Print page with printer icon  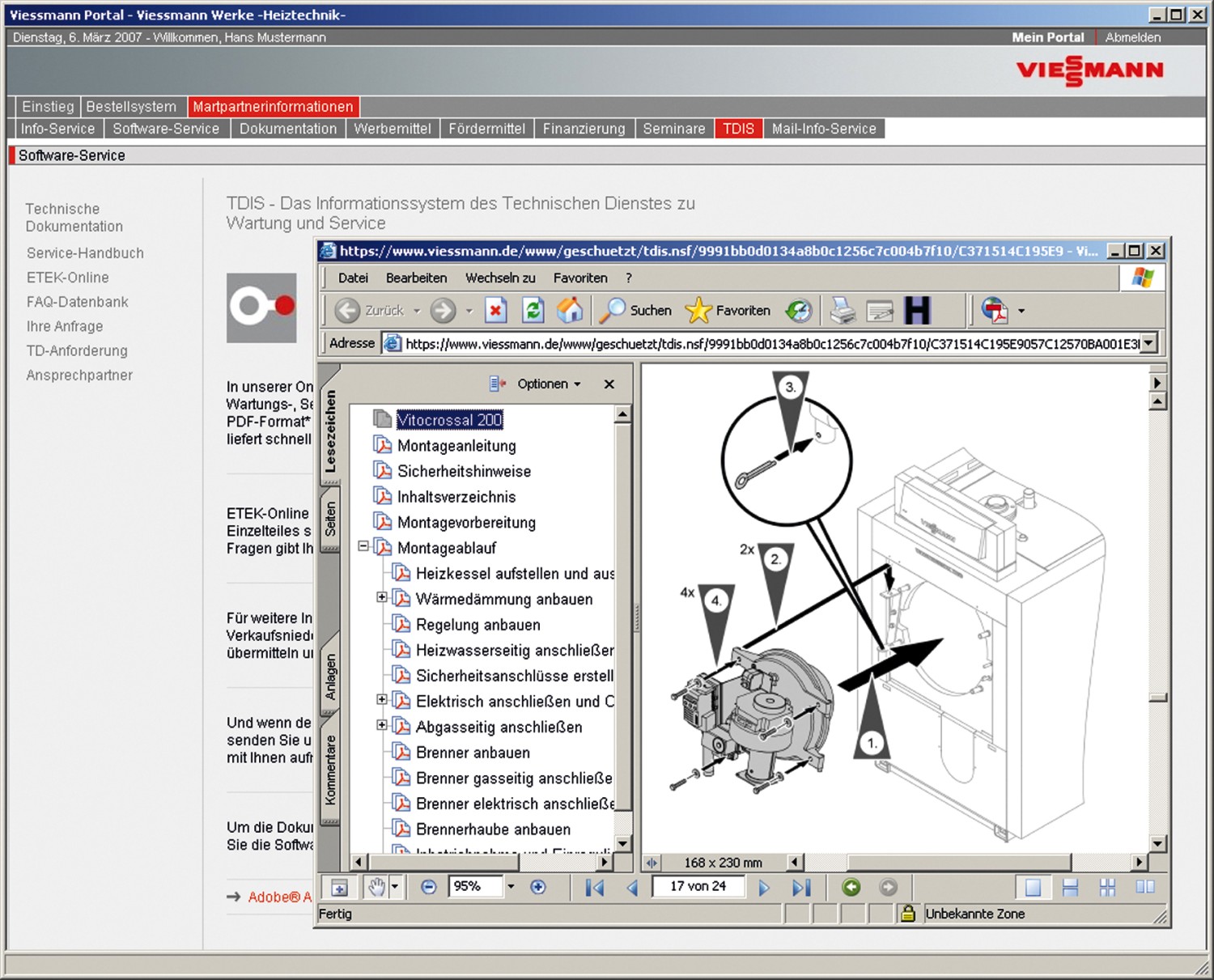[843, 310]
